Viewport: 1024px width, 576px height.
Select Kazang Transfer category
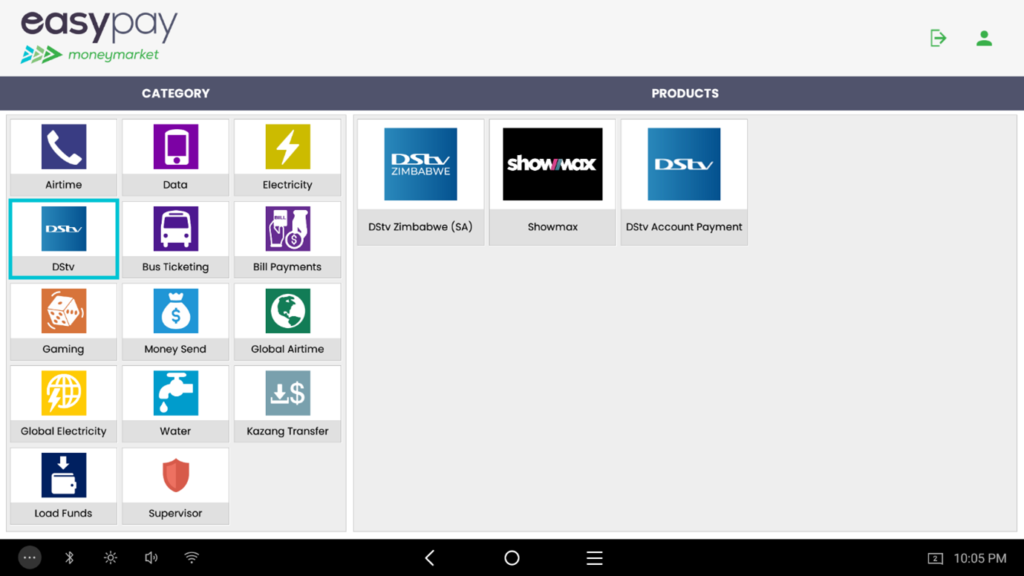point(287,404)
